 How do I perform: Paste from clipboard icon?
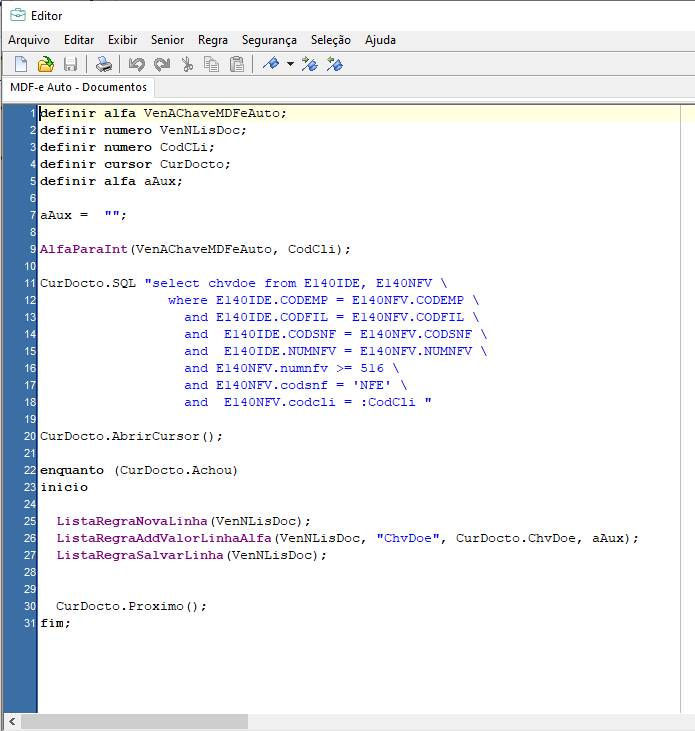pyautogui.click(x=237, y=65)
